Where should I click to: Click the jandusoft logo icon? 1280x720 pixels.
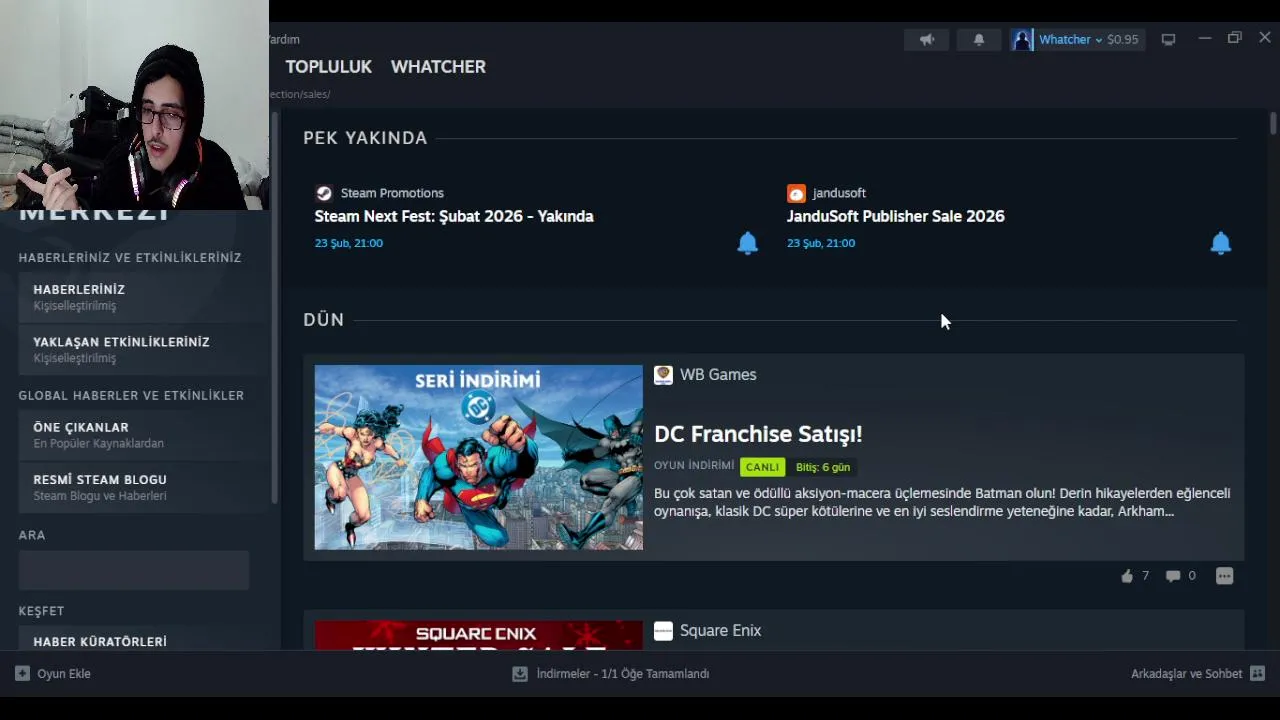(x=796, y=193)
